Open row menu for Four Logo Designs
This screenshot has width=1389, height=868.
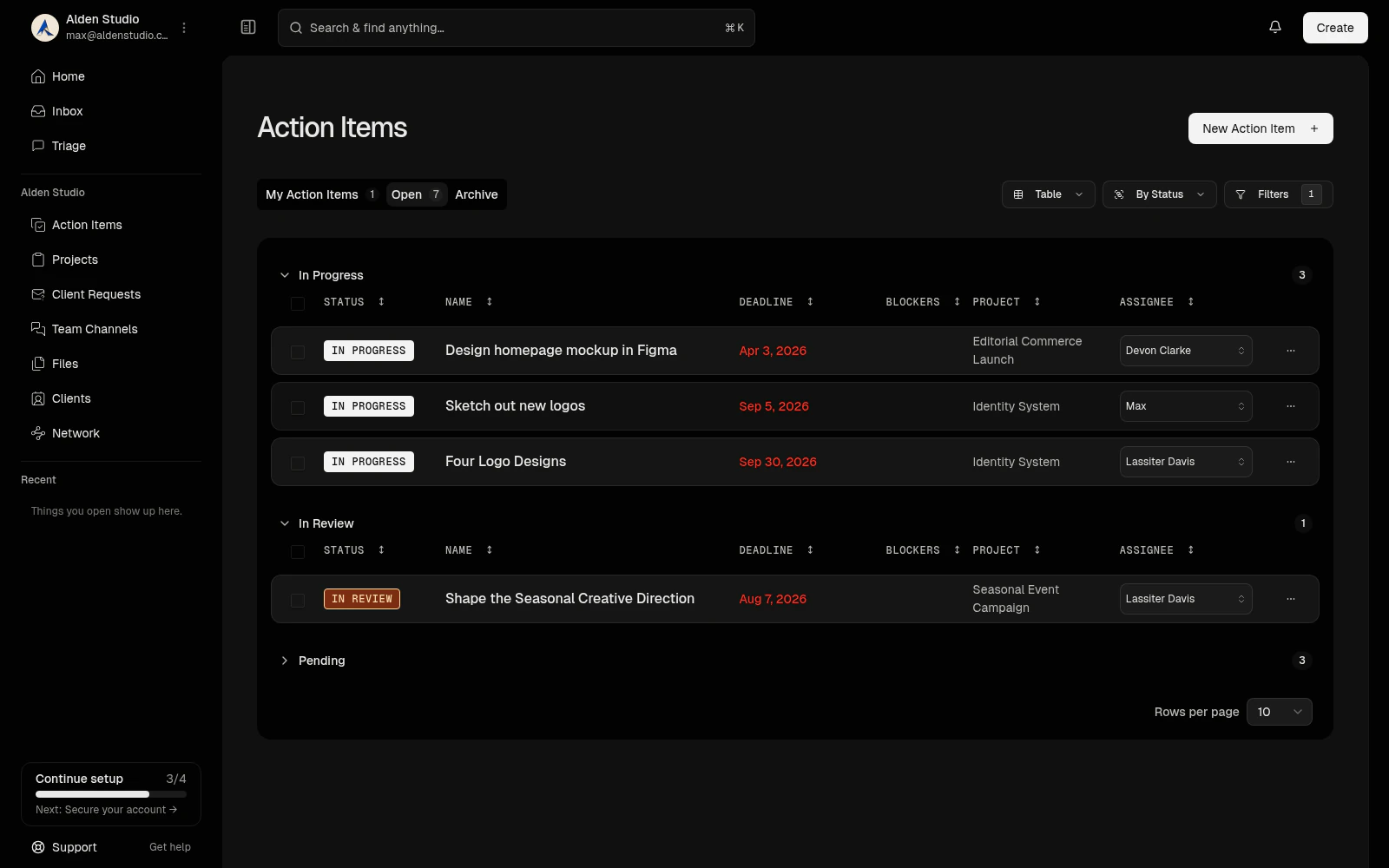[x=1291, y=462]
